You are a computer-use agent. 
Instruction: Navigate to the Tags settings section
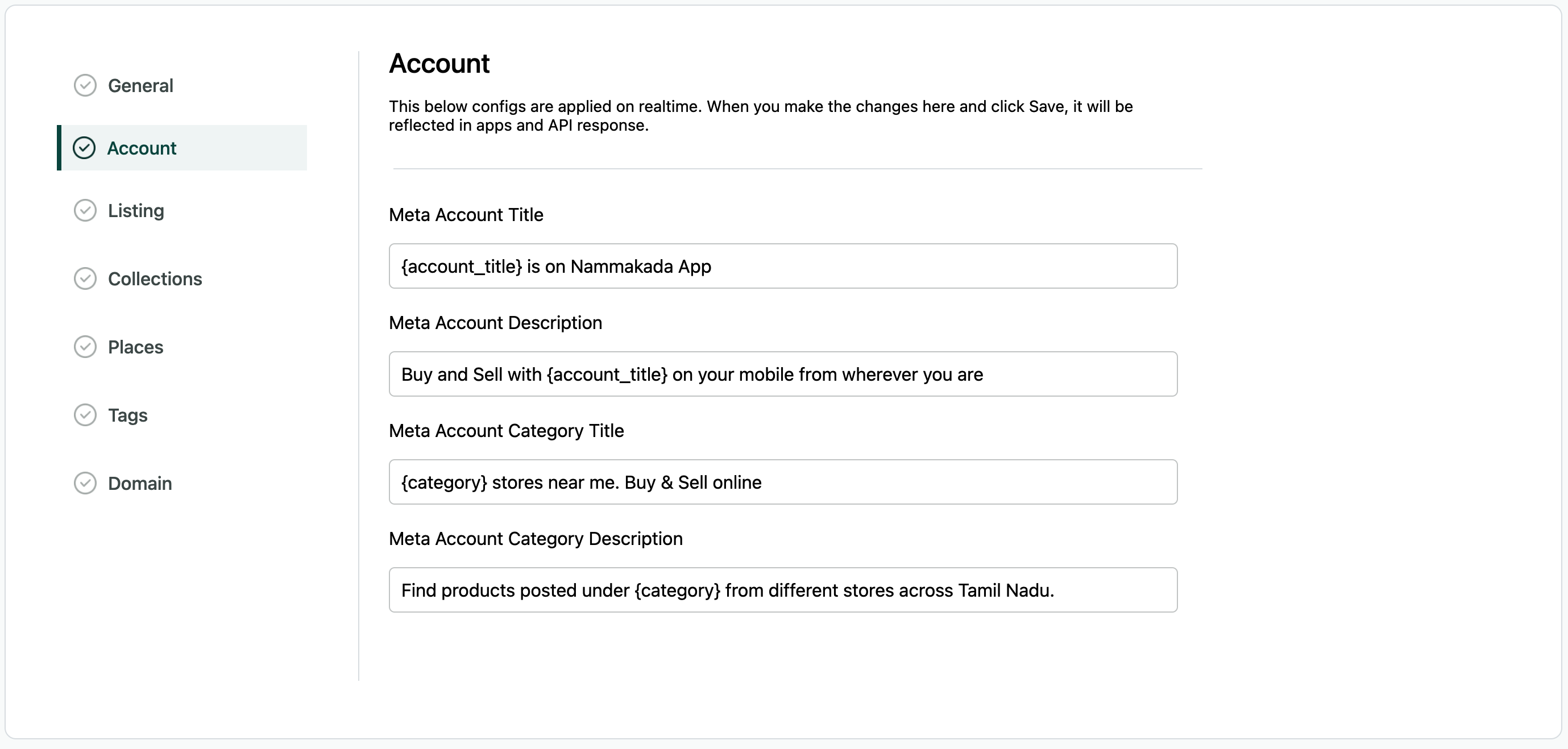pyautogui.click(x=127, y=415)
